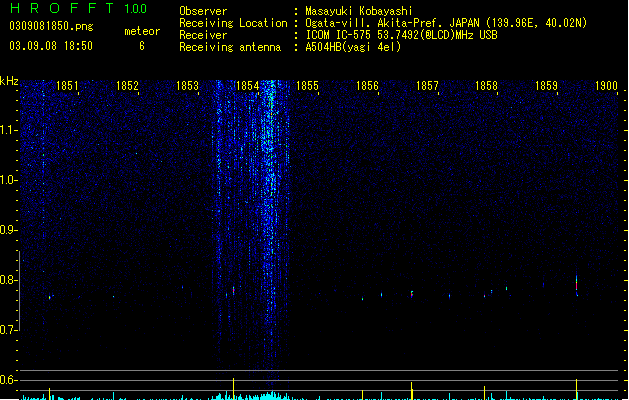Click the 1854 time axis label
Screen dimensions: 629x400
248,86
